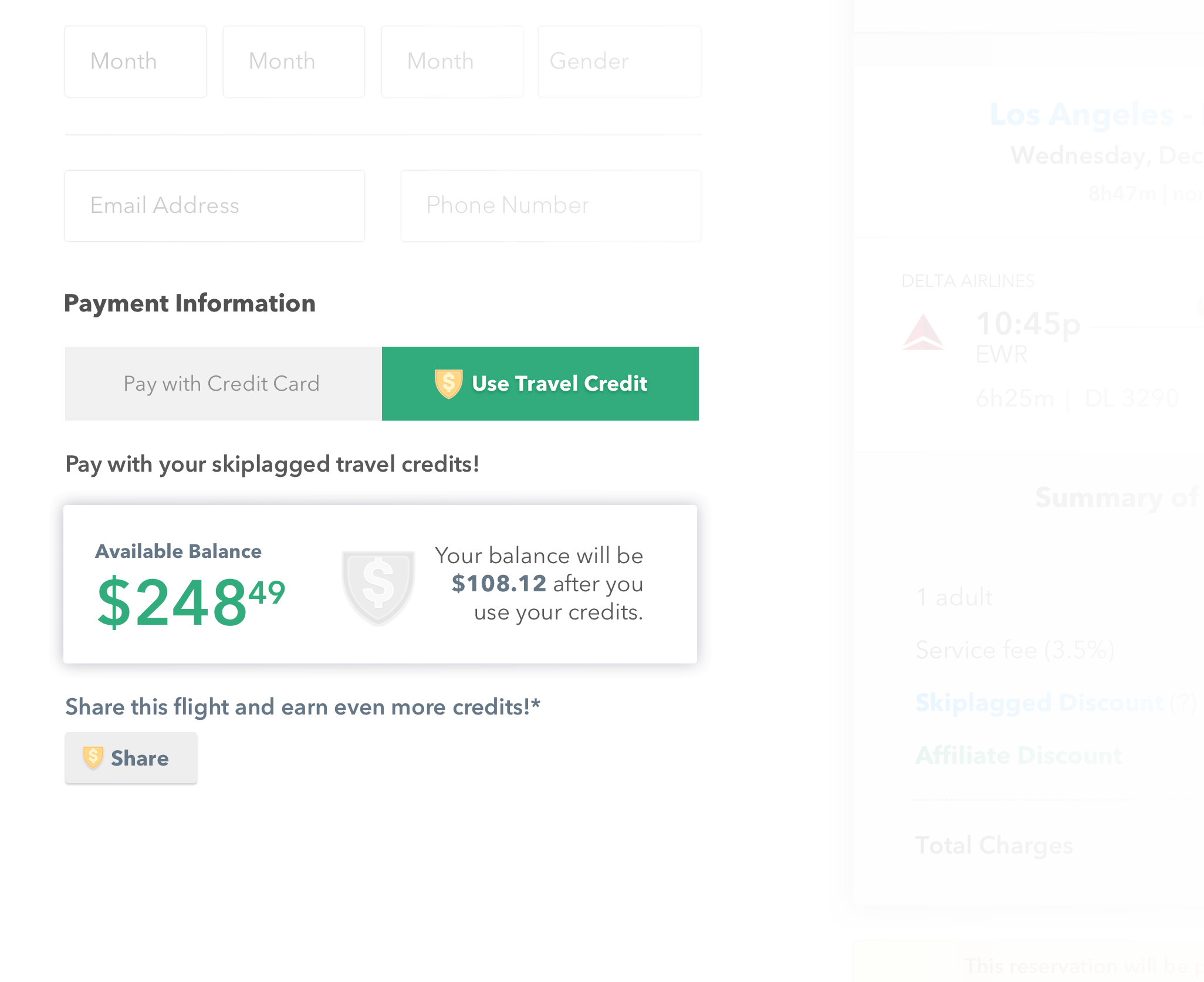This screenshot has height=982, width=1204.
Task: Open the third Month dropdown
Action: [x=452, y=61]
